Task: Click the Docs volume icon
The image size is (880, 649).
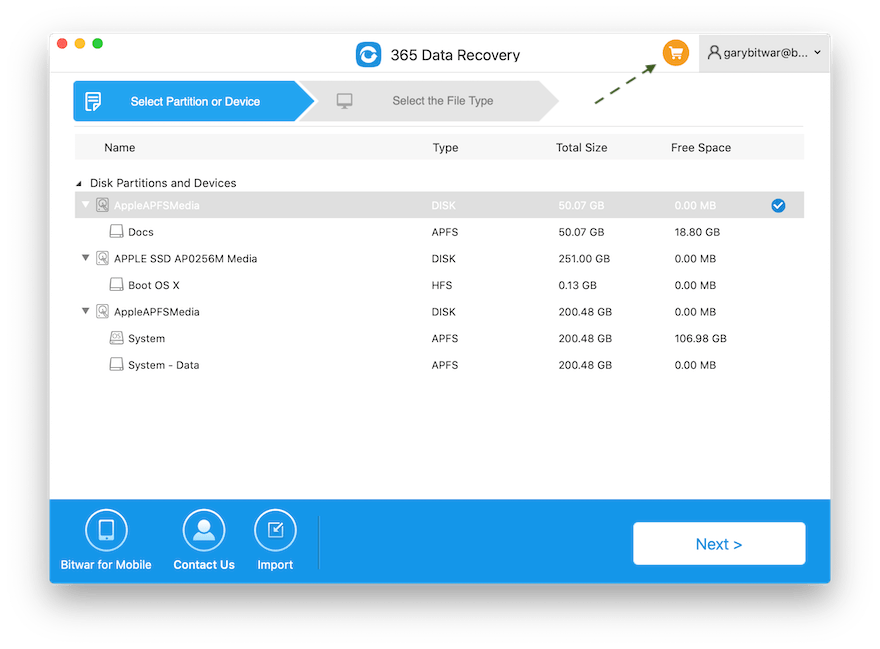Action: [116, 231]
